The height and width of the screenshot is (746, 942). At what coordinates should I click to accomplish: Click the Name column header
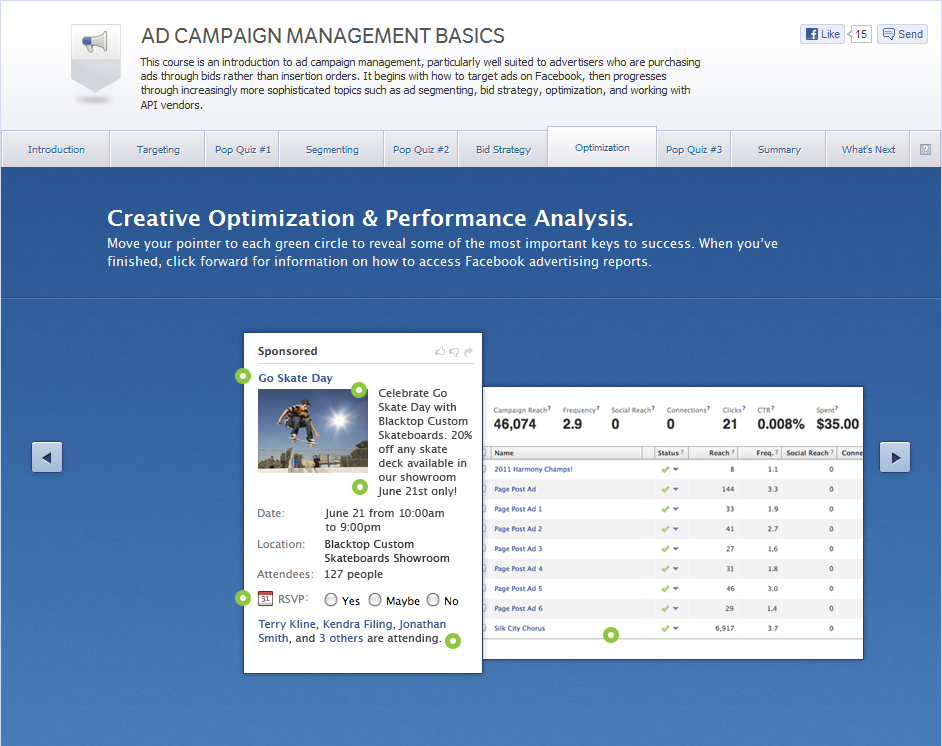click(567, 453)
